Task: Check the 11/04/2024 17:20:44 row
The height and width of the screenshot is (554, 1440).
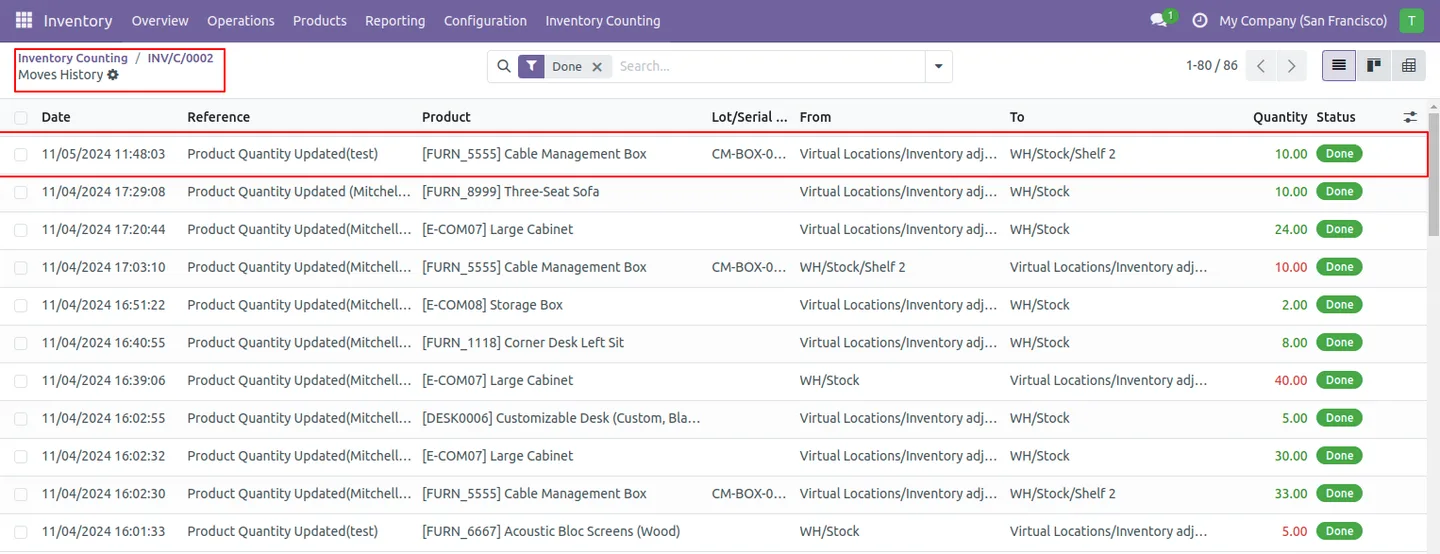Action: [x=21, y=230]
